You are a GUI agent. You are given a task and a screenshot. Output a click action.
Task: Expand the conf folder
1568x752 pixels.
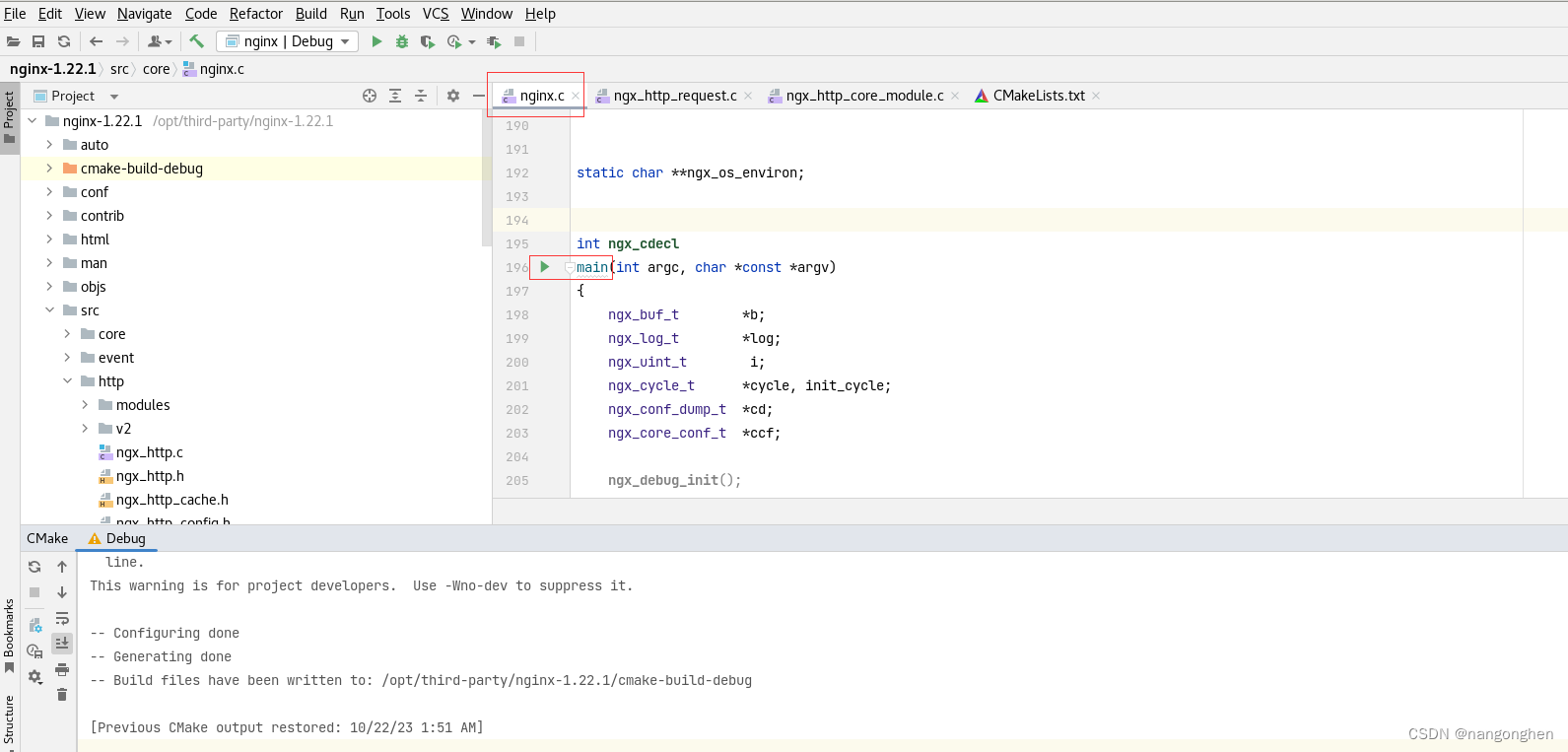click(49, 192)
